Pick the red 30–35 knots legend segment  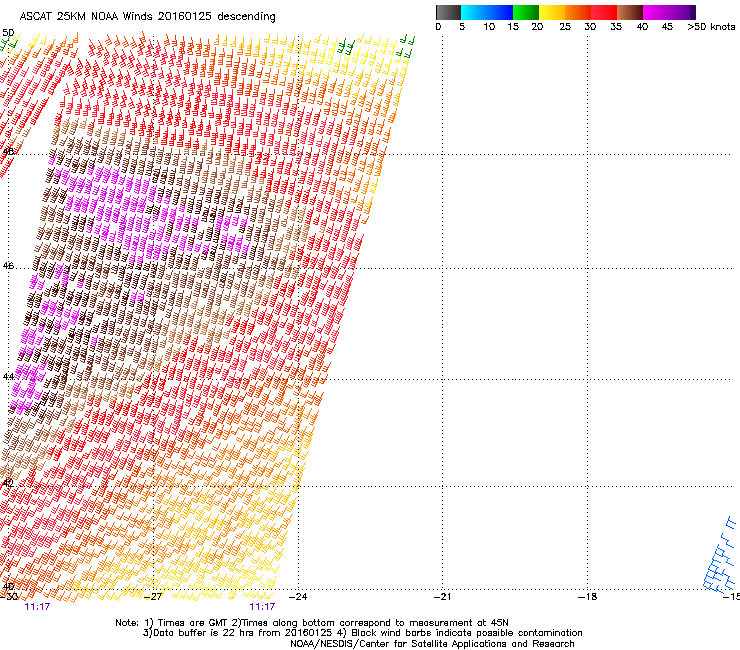[604, 12]
